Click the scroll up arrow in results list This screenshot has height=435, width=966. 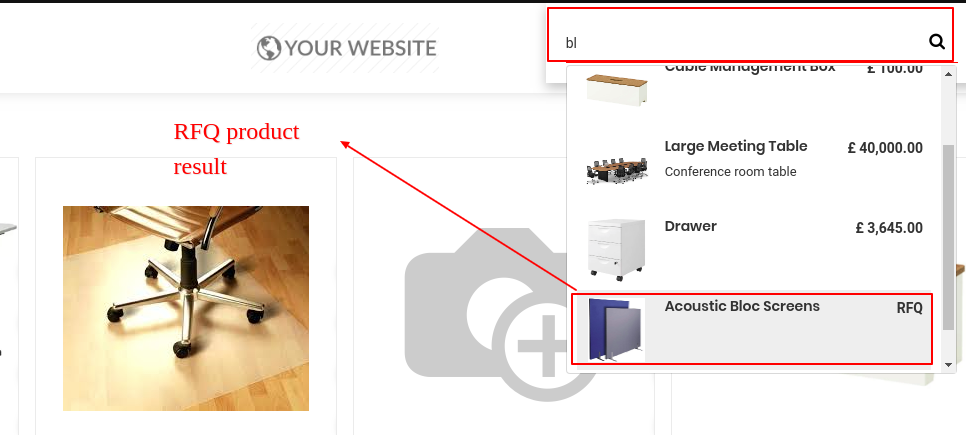coord(948,74)
